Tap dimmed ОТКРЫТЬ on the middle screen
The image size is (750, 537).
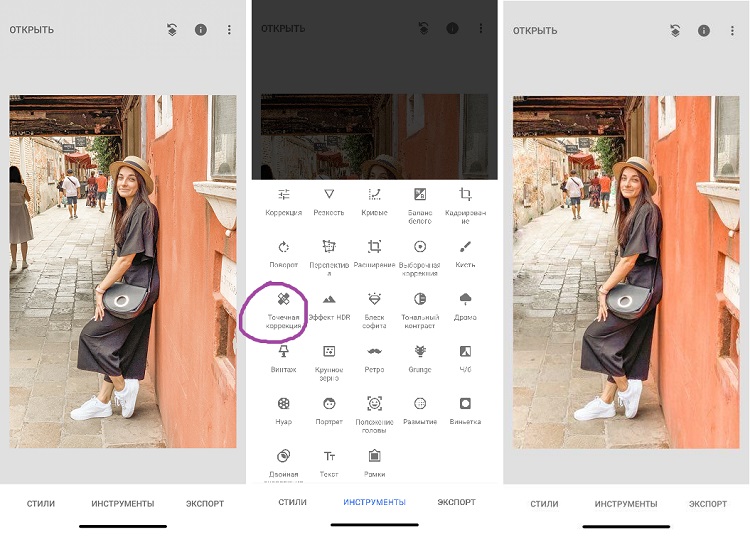click(x=283, y=29)
